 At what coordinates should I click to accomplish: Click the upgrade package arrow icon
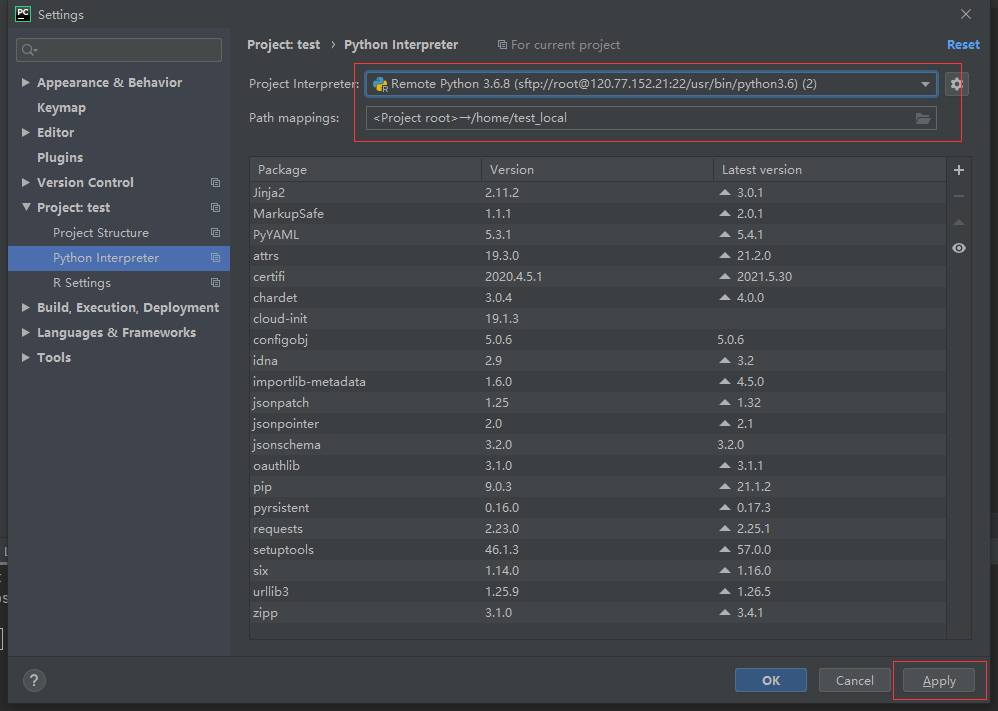click(x=959, y=222)
